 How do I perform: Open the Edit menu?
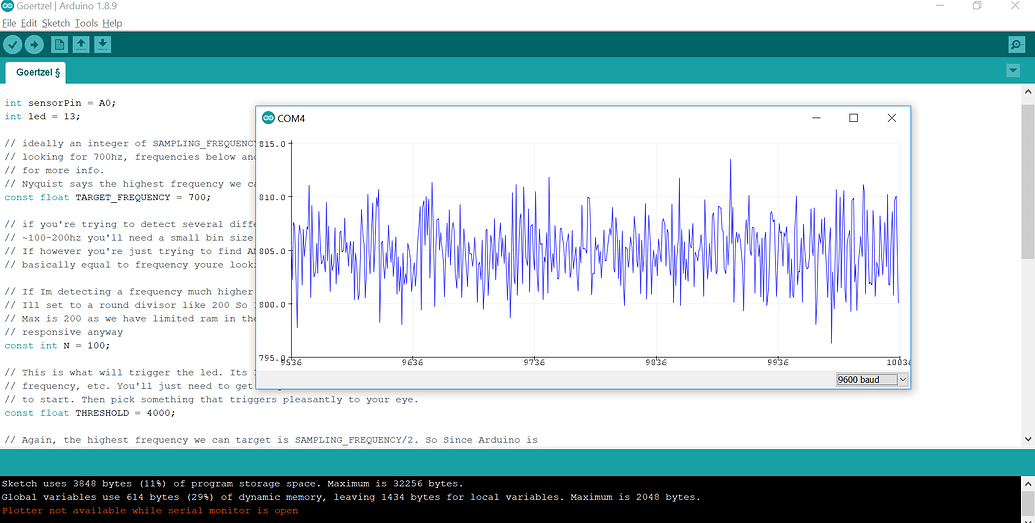click(x=29, y=23)
